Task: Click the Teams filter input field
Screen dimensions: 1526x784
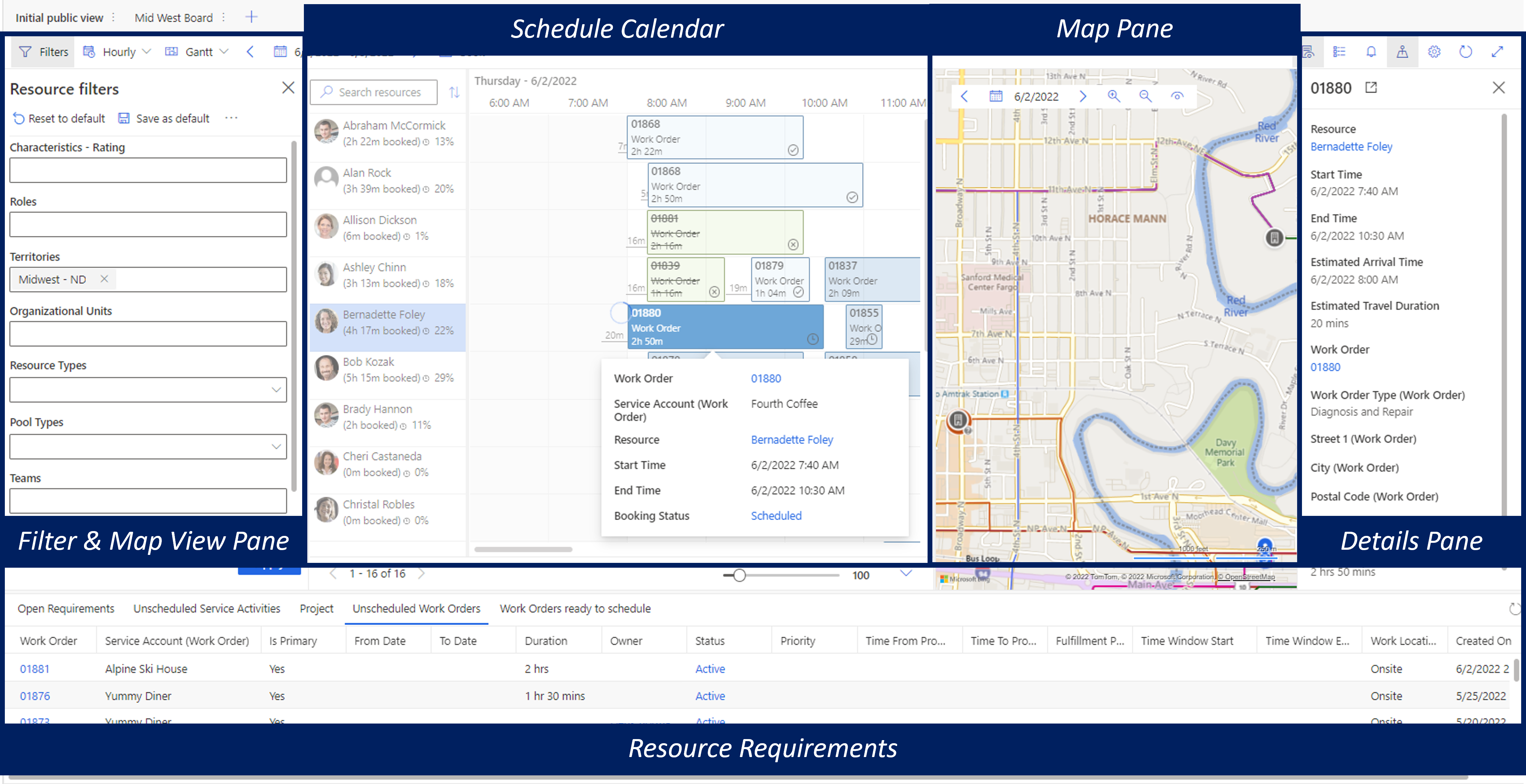Action: click(x=148, y=501)
